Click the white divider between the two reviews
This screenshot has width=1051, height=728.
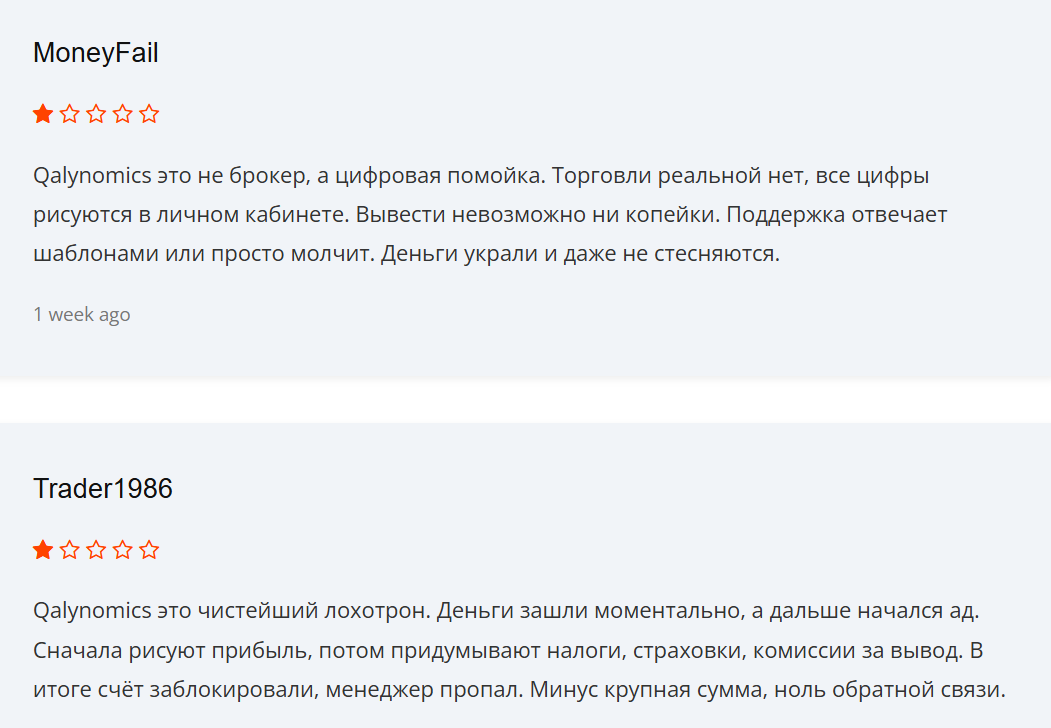(525, 401)
